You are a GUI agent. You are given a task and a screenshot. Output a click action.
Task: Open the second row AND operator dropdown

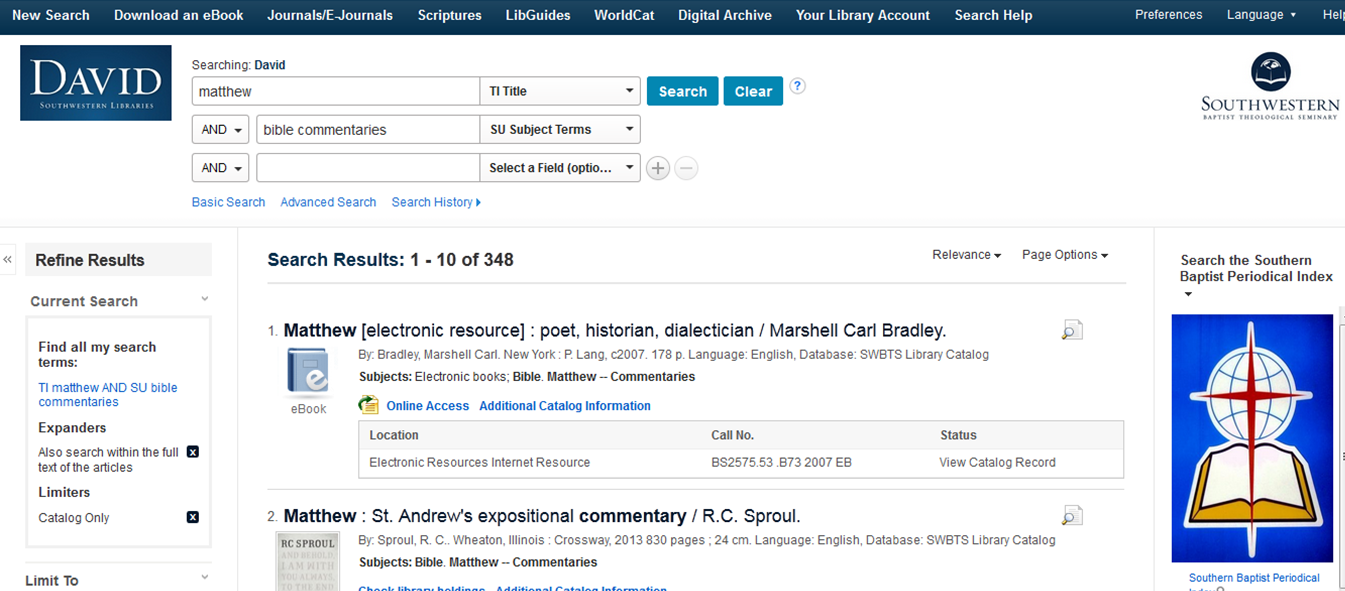[x=221, y=130]
